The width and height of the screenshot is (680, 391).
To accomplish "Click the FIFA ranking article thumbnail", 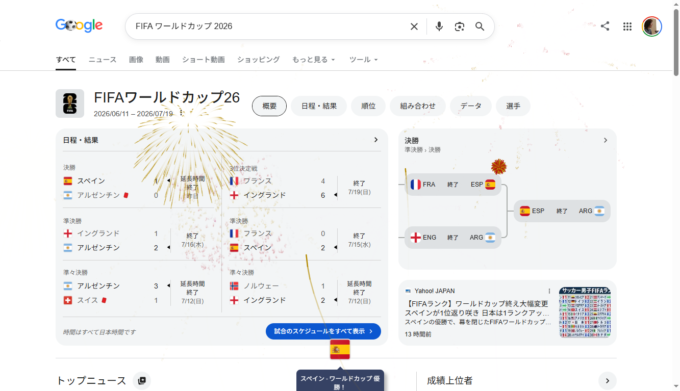I will (585, 312).
